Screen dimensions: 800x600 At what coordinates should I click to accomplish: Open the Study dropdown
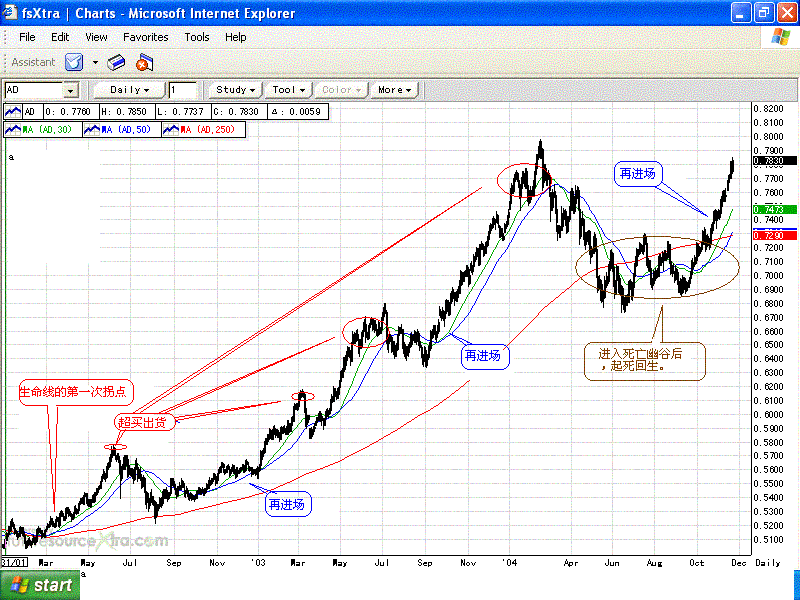point(235,90)
